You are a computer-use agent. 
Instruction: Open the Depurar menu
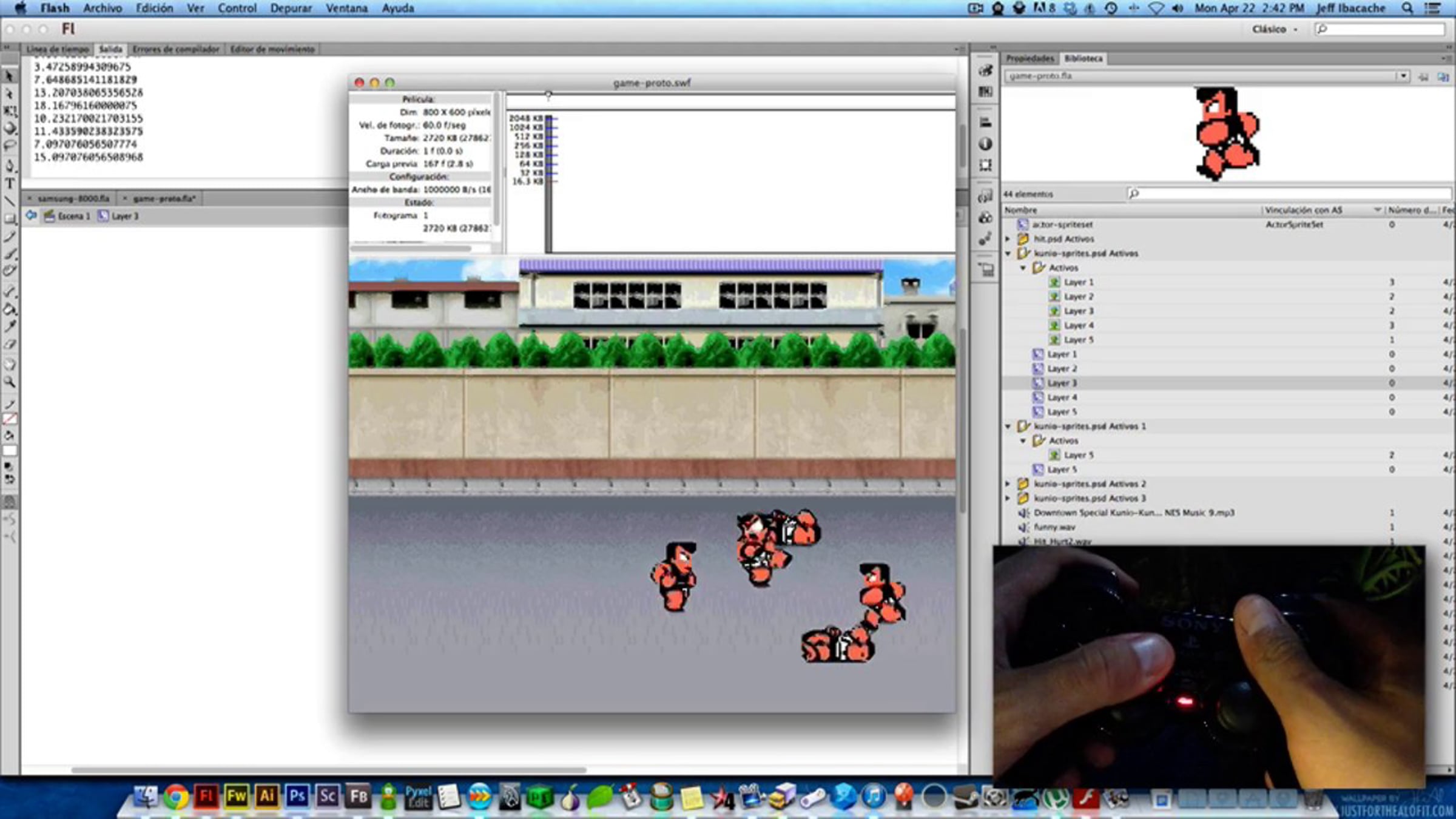click(291, 8)
